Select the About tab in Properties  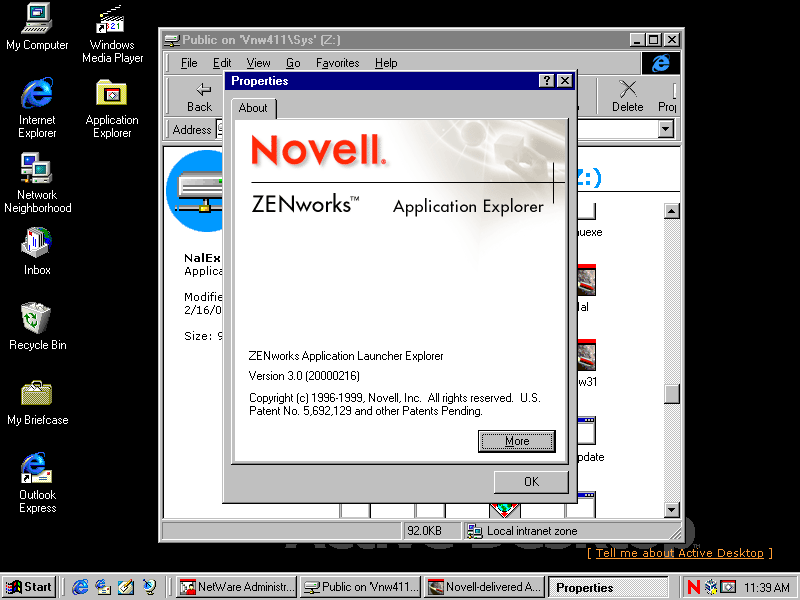tap(253, 108)
